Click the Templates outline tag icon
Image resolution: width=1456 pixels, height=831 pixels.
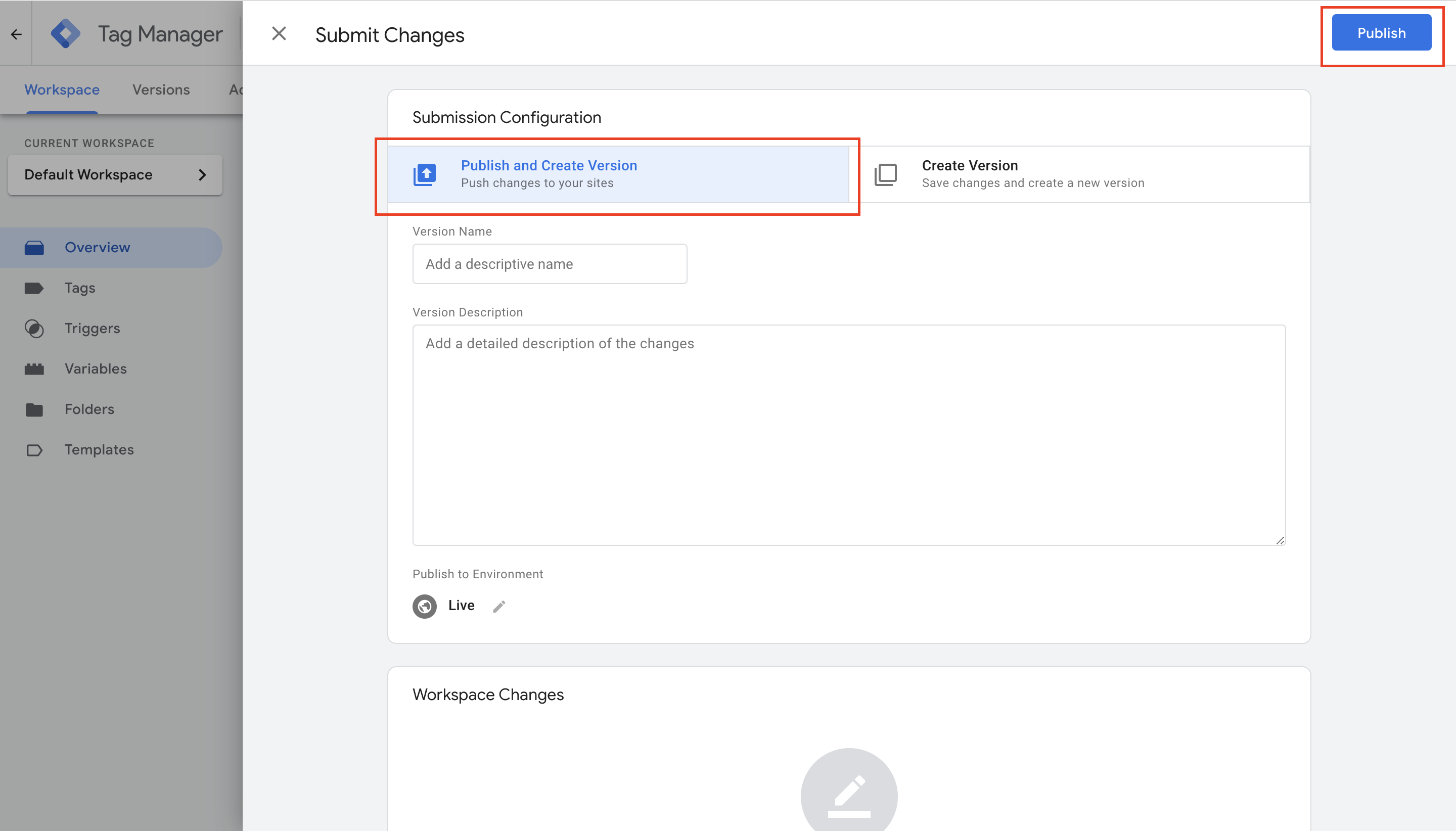[x=34, y=450]
